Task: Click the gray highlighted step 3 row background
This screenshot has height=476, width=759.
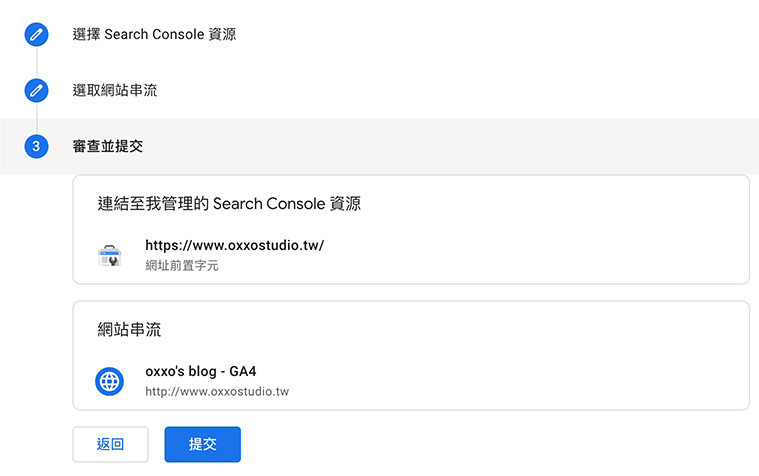Action: pos(436,146)
